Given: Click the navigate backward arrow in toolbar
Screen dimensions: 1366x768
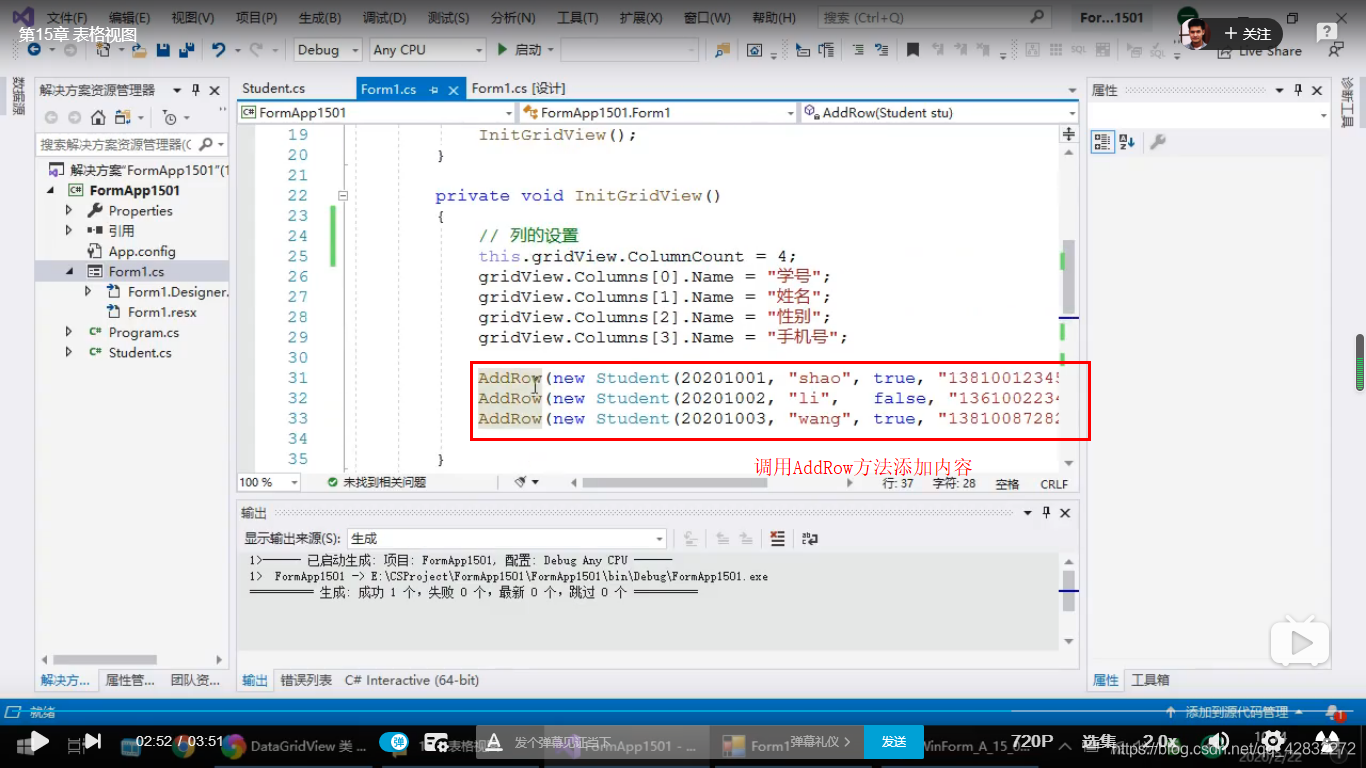Looking at the screenshot, I should tap(35, 50).
